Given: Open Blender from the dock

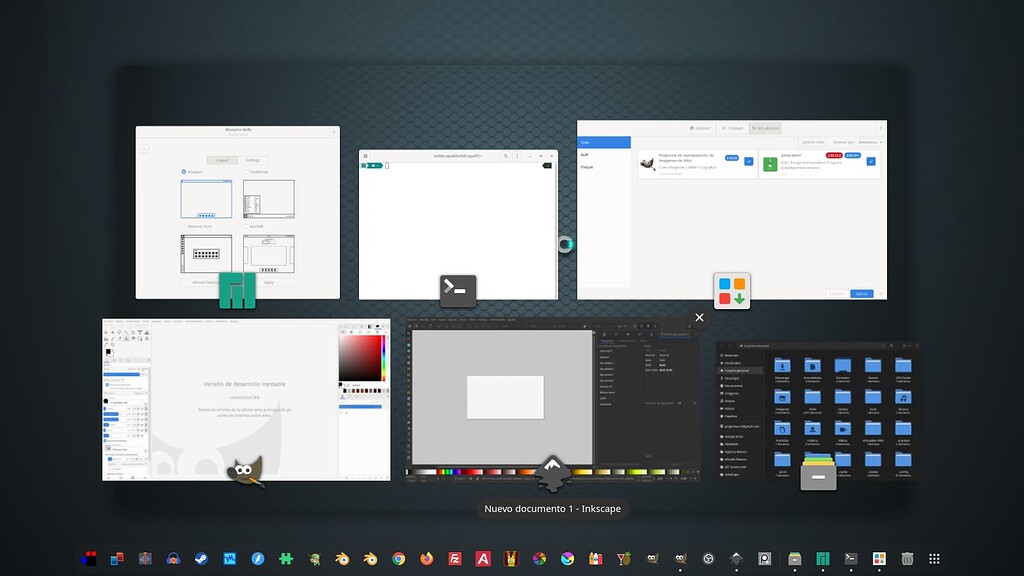Looking at the screenshot, I should [x=341, y=559].
